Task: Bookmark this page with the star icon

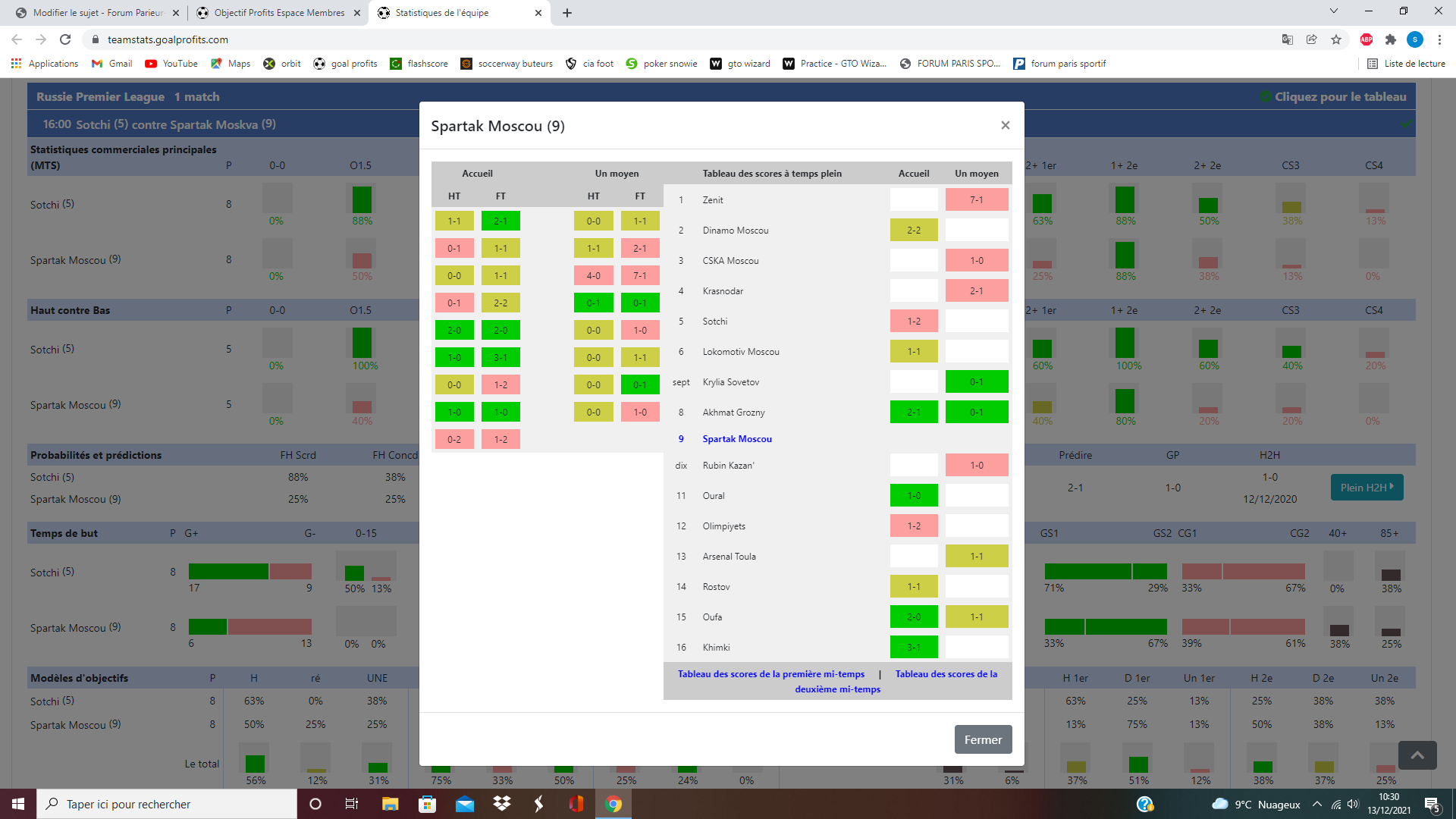Action: point(1335,39)
